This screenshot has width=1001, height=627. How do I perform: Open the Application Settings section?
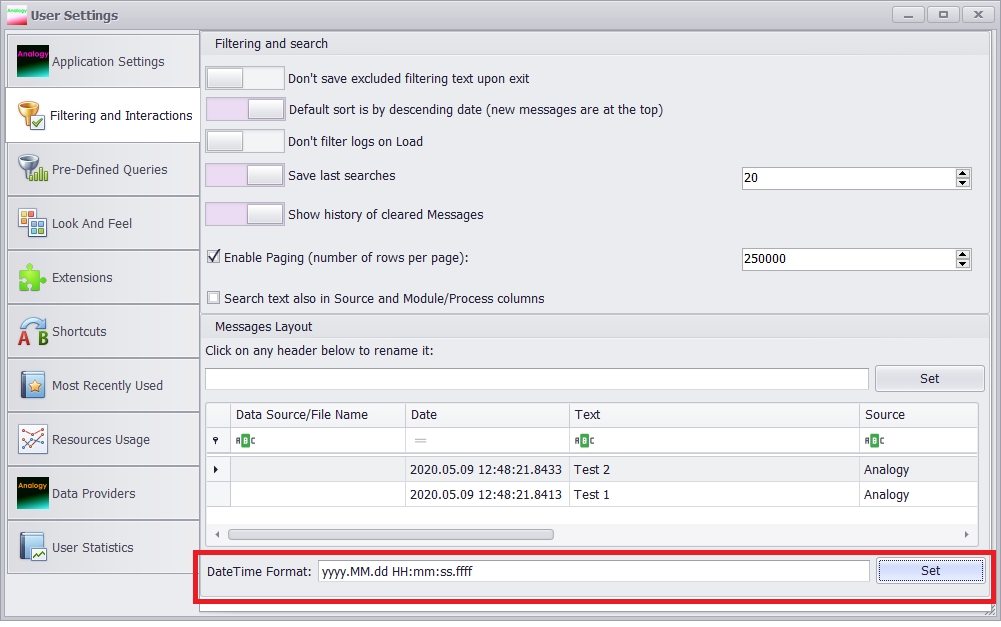[x=100, y=61]
